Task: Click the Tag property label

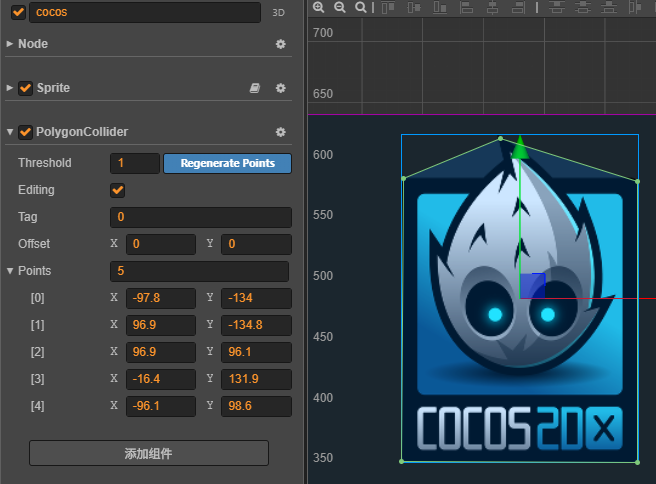Action: pyautogui.click(x=28, y=217)
